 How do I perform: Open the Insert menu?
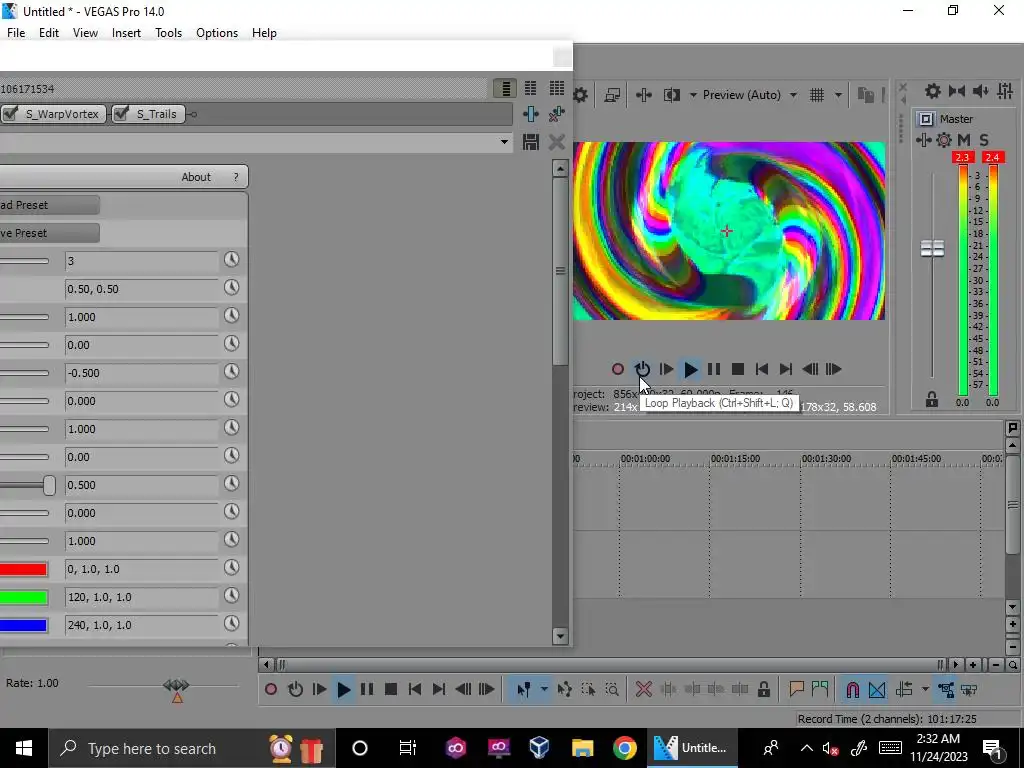(x=126, y=33)
